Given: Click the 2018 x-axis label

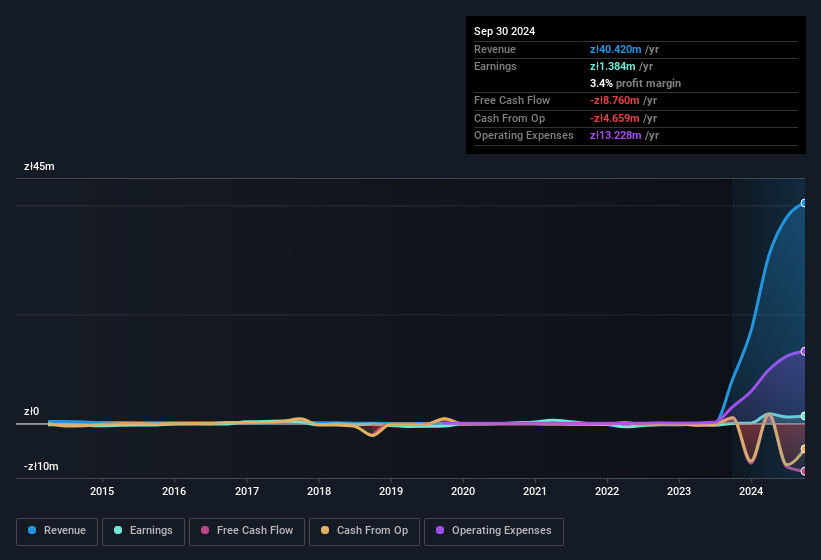Looking at the screenshot, I should 319,491.
